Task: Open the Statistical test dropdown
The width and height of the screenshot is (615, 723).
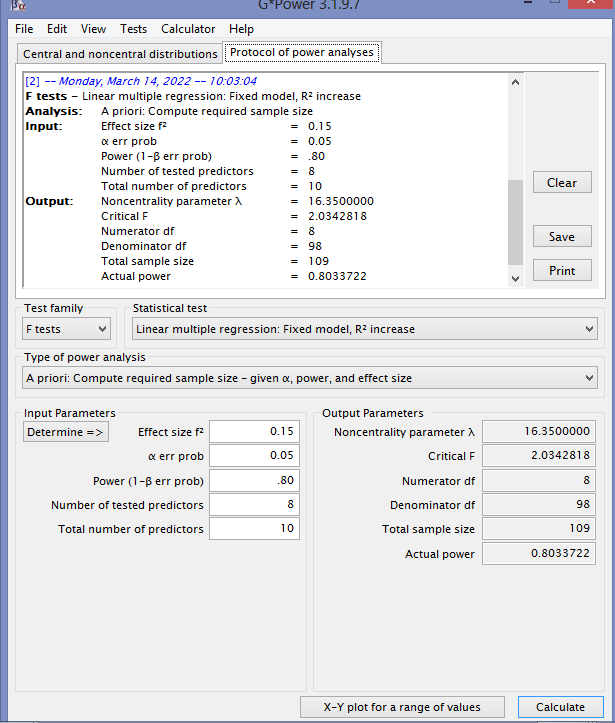Action: [x=365, y=328]
